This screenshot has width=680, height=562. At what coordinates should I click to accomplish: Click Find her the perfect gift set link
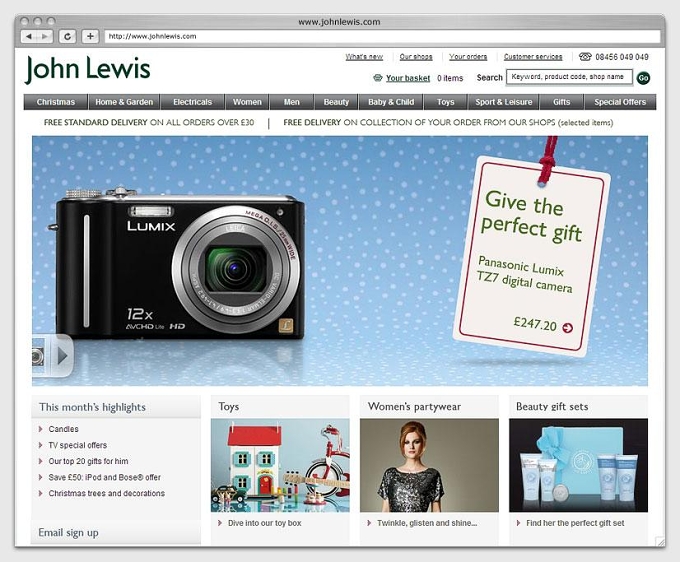pyautogui.click(x=575, y=523)
